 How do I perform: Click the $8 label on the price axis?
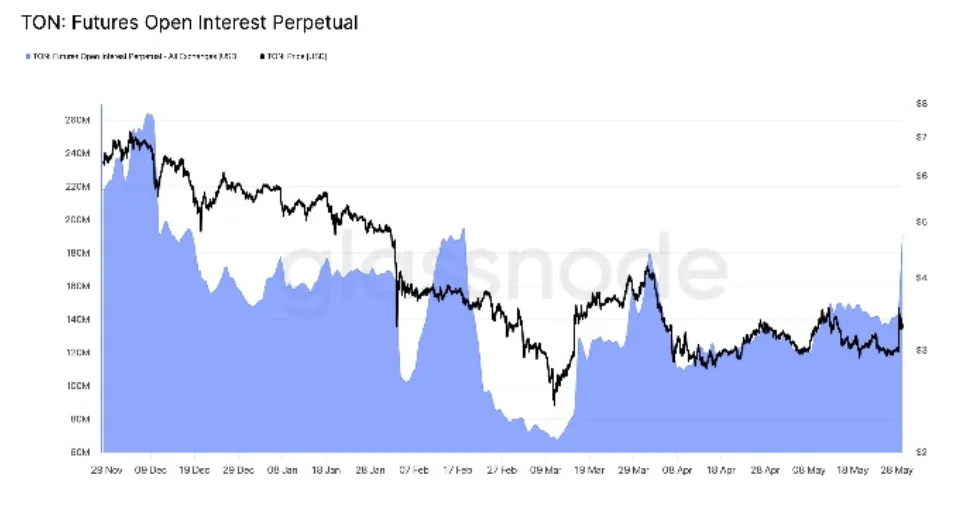coord(920,103)
